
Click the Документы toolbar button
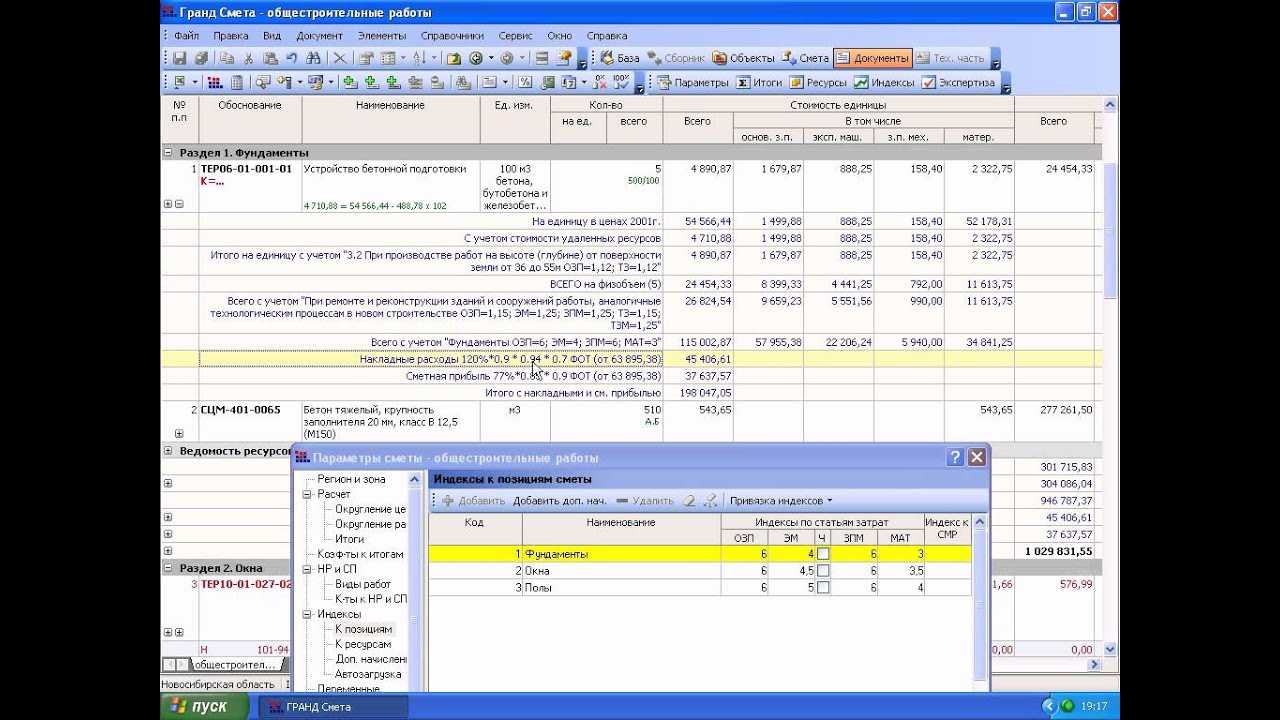872,58
